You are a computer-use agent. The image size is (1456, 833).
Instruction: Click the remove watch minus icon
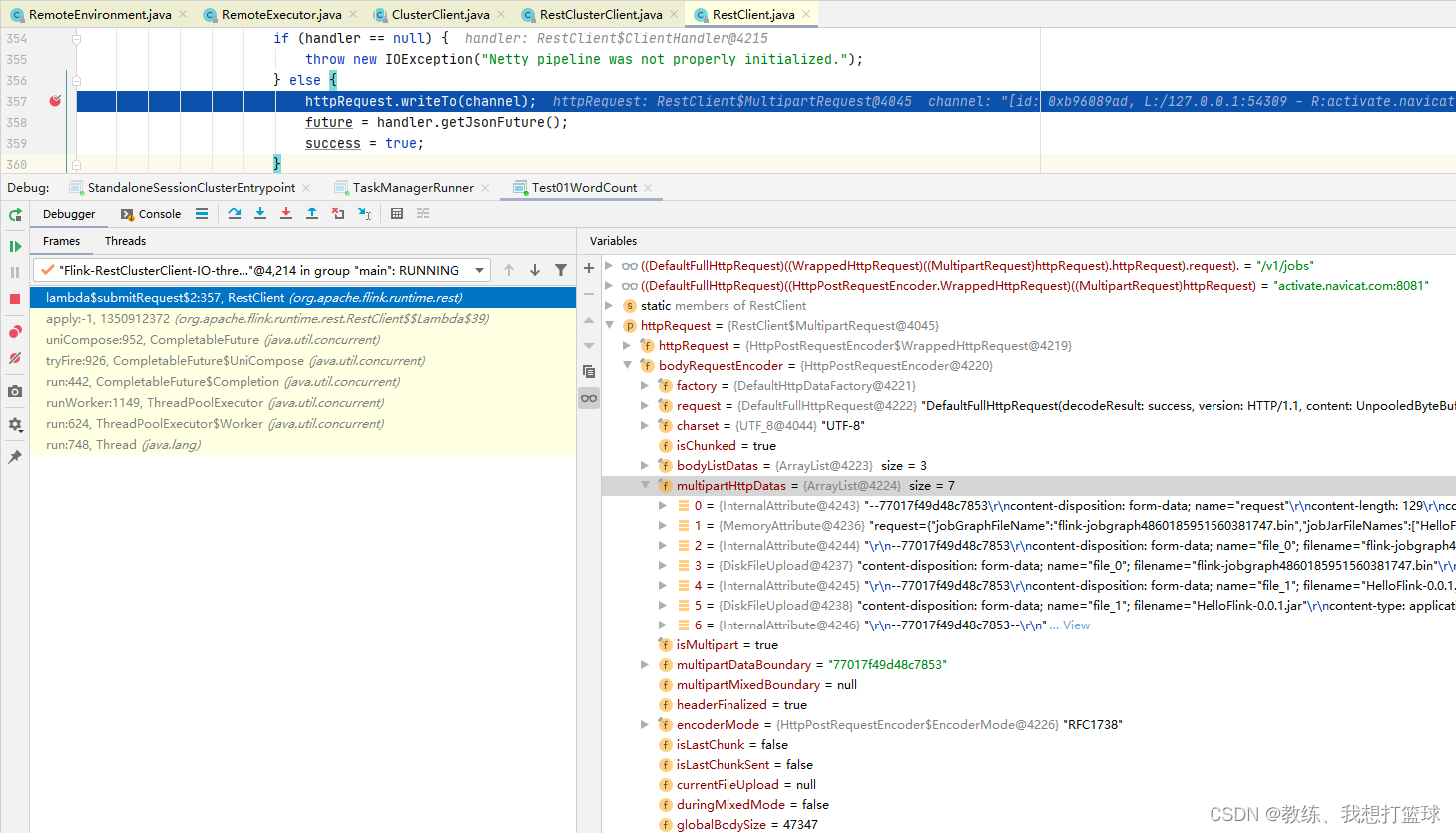[589, 294]
